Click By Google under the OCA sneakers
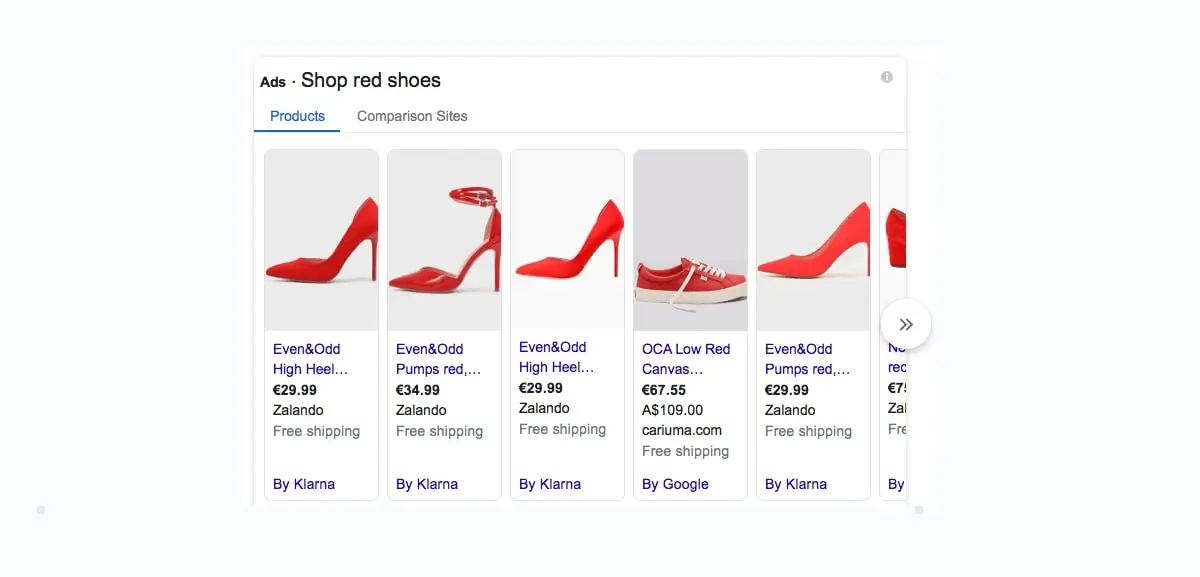 click(673, 483)
